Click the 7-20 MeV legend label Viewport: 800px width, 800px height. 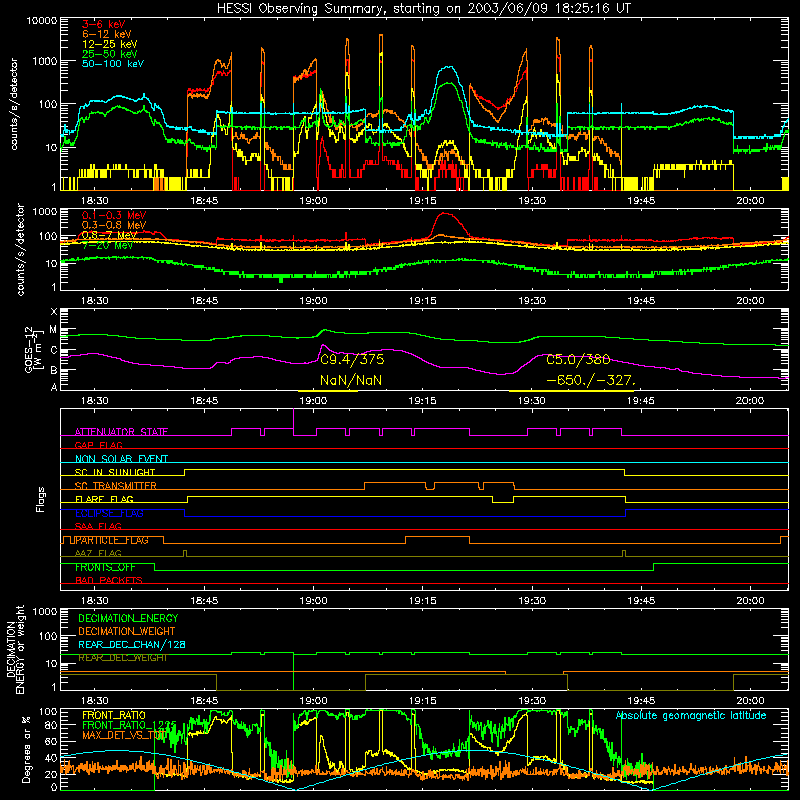(107, 245)
